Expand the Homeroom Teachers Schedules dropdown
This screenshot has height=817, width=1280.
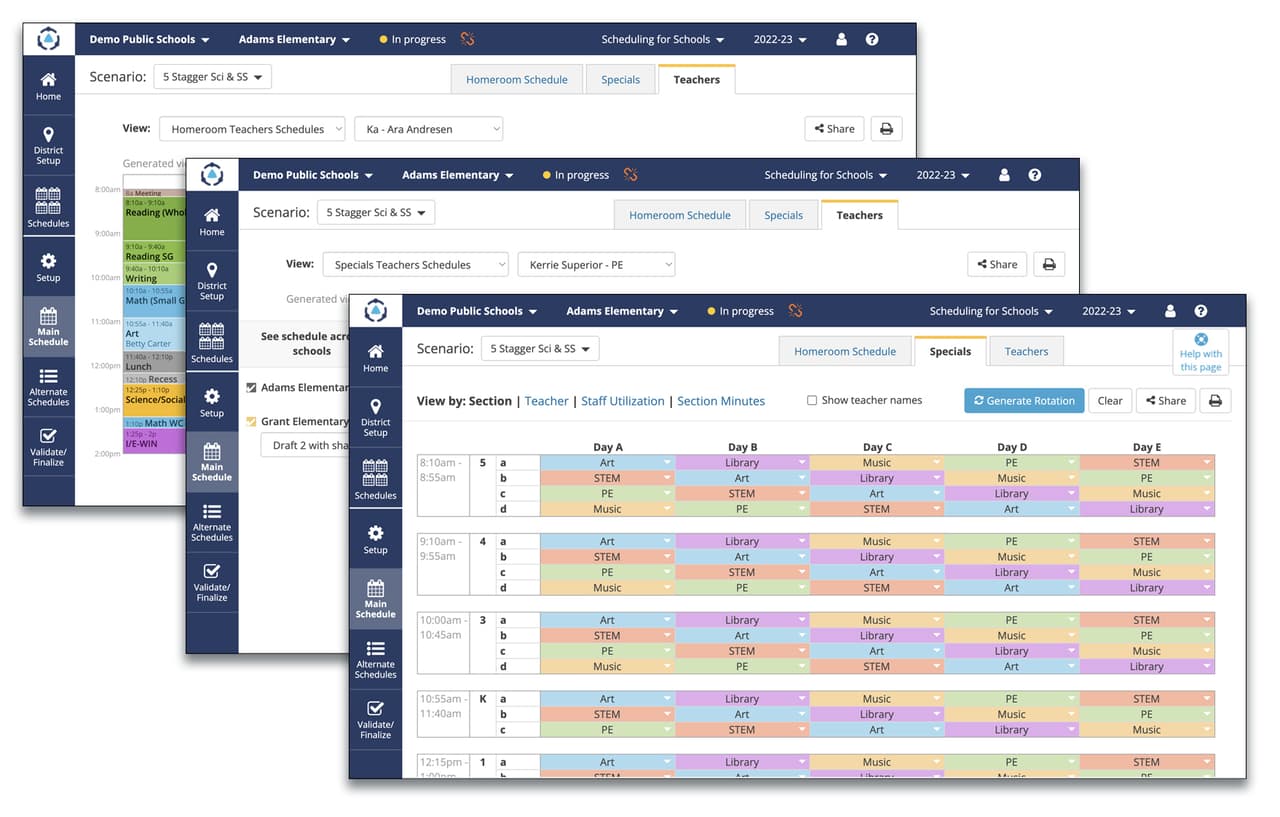251,129
